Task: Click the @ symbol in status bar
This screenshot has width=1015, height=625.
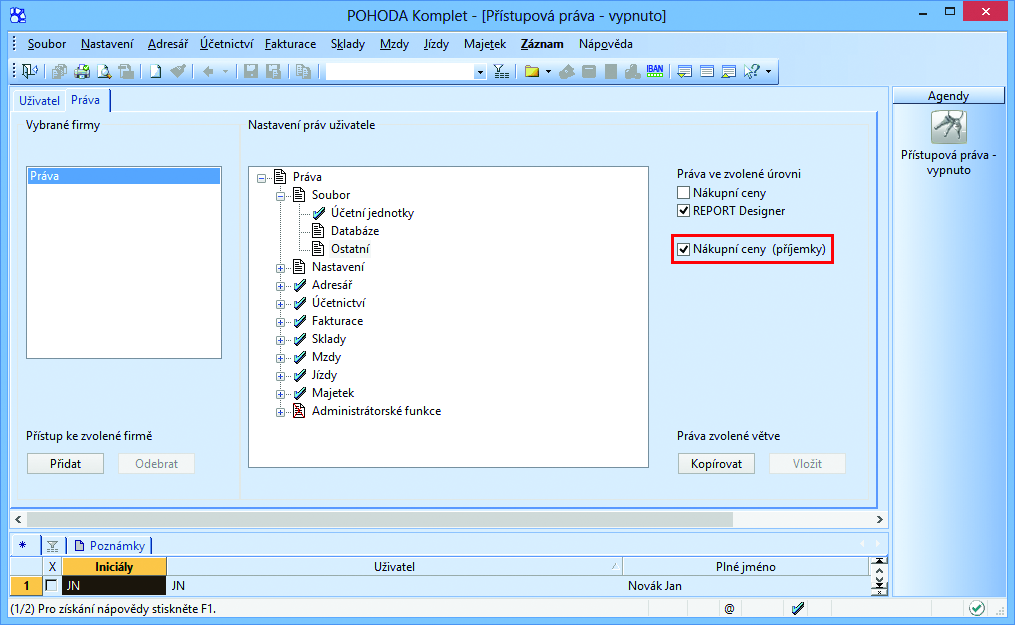Action: click(730, 609)
